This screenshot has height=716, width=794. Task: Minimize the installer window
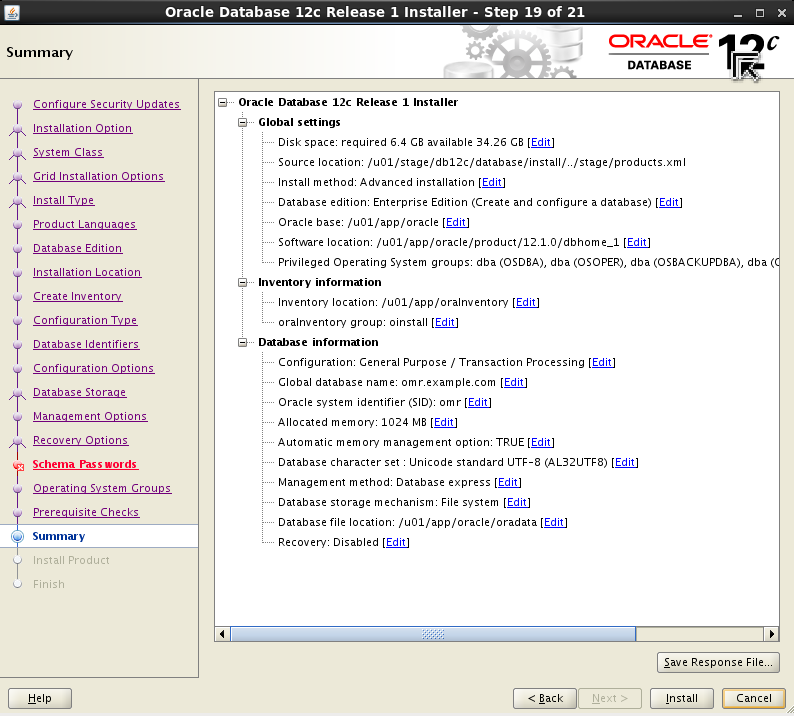[738, 14]
